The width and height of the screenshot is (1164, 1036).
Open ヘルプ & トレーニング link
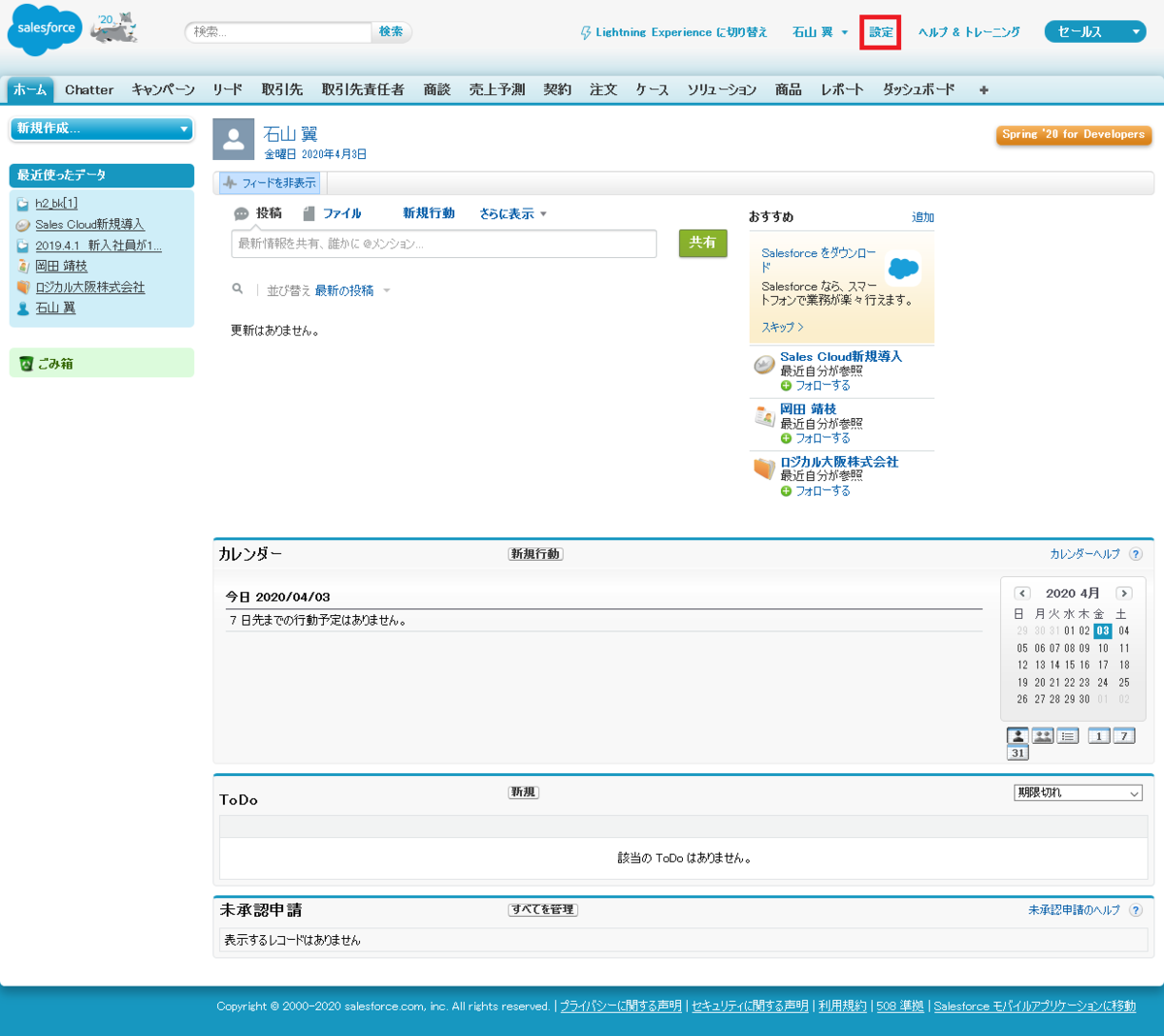click(x=969, y=32)
